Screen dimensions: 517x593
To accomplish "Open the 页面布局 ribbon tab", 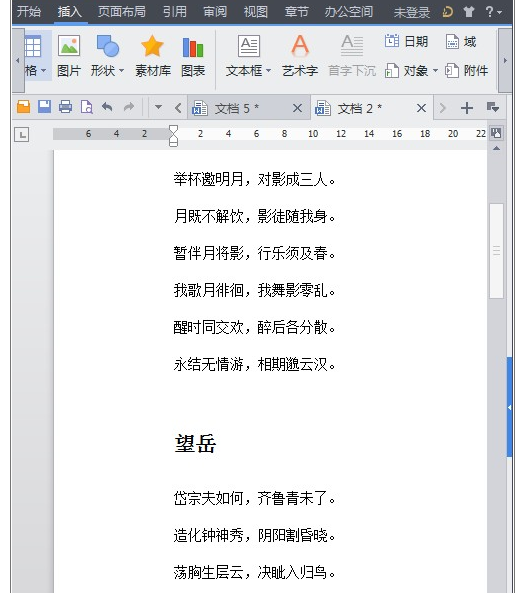I will [x=121, y=11].
